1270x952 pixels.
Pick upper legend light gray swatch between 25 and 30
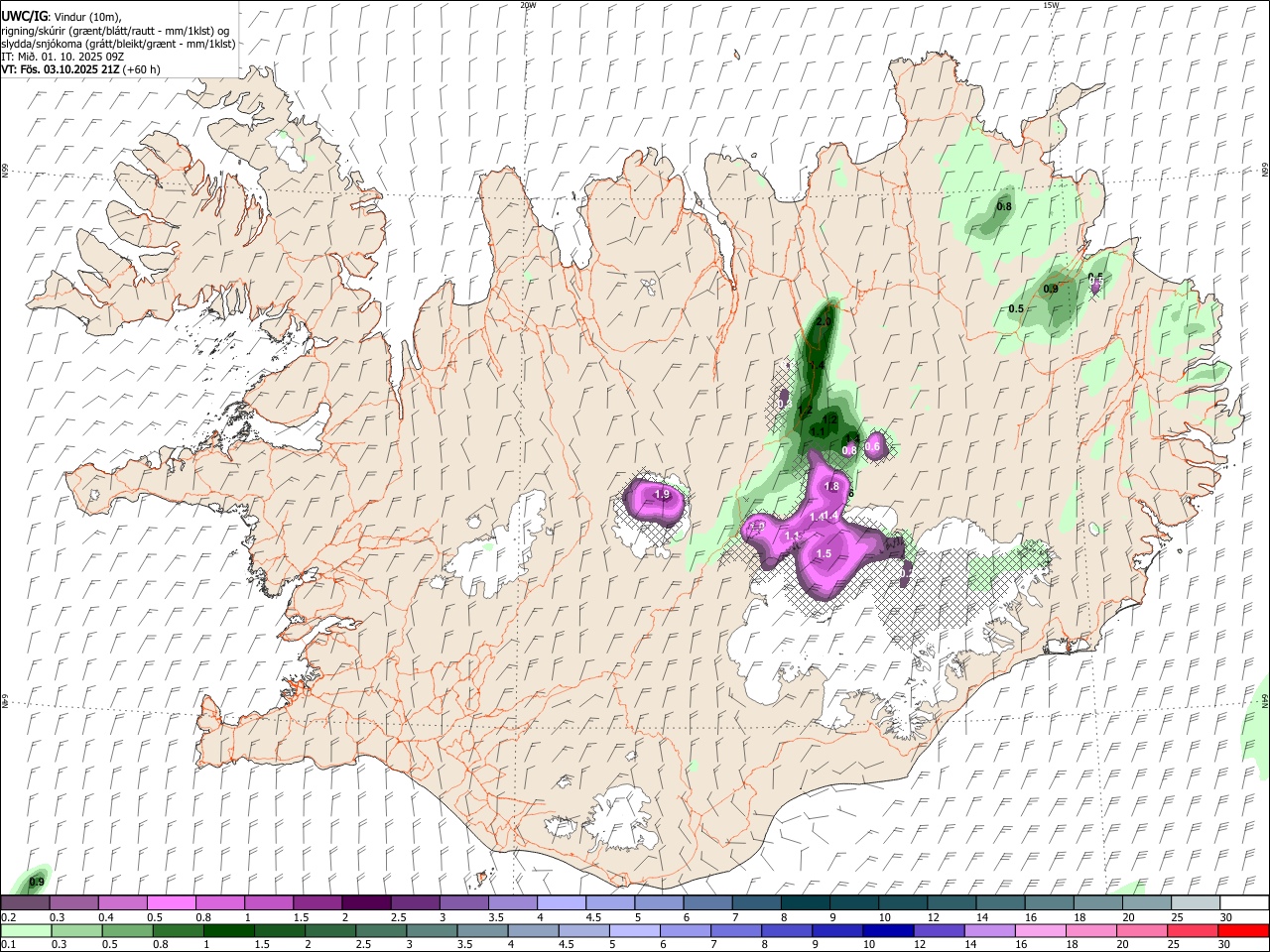(1196, 902)
